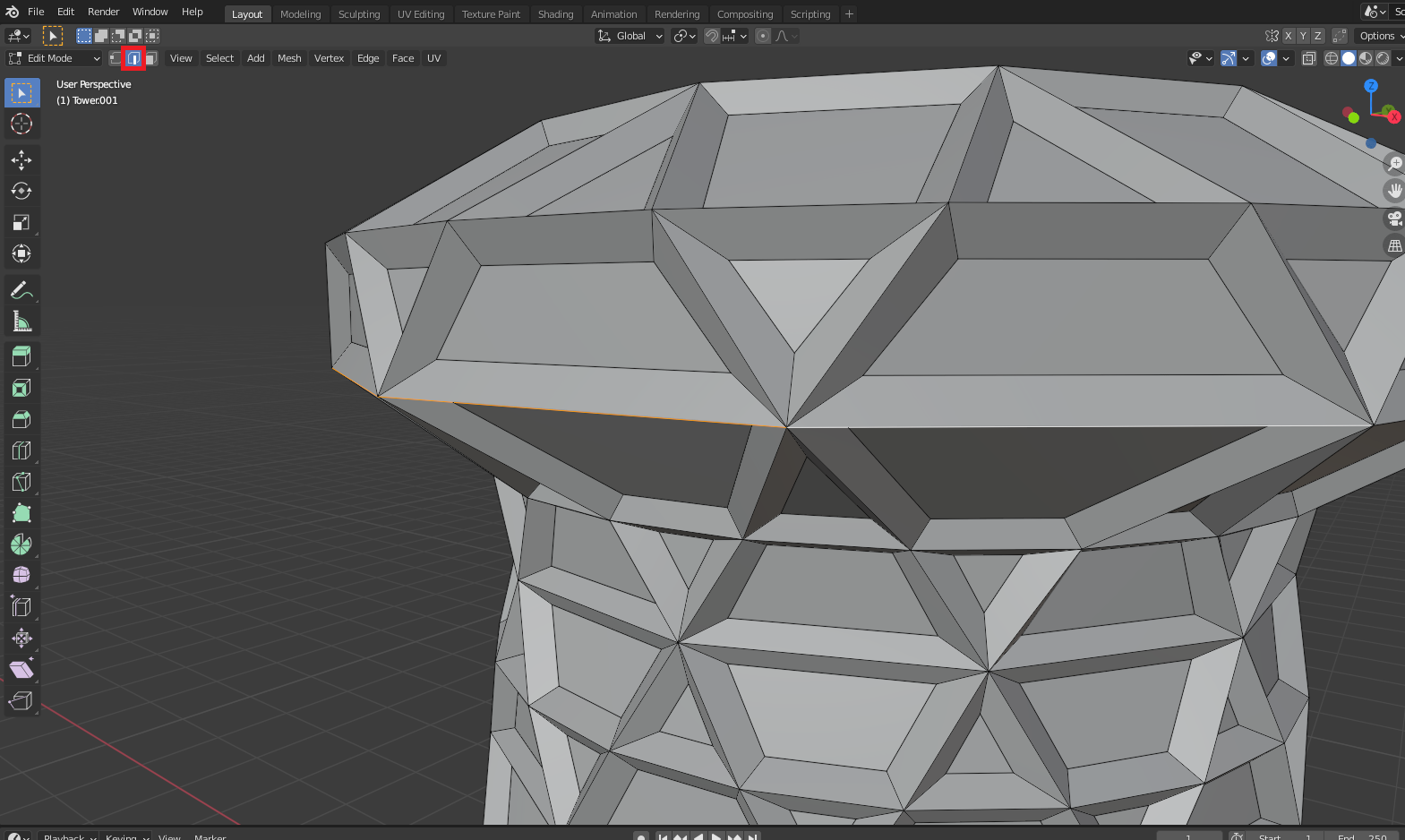Activate the Bevel tool
The width and height of the screenshot is (1405, 840).
(x=21, y=419)
